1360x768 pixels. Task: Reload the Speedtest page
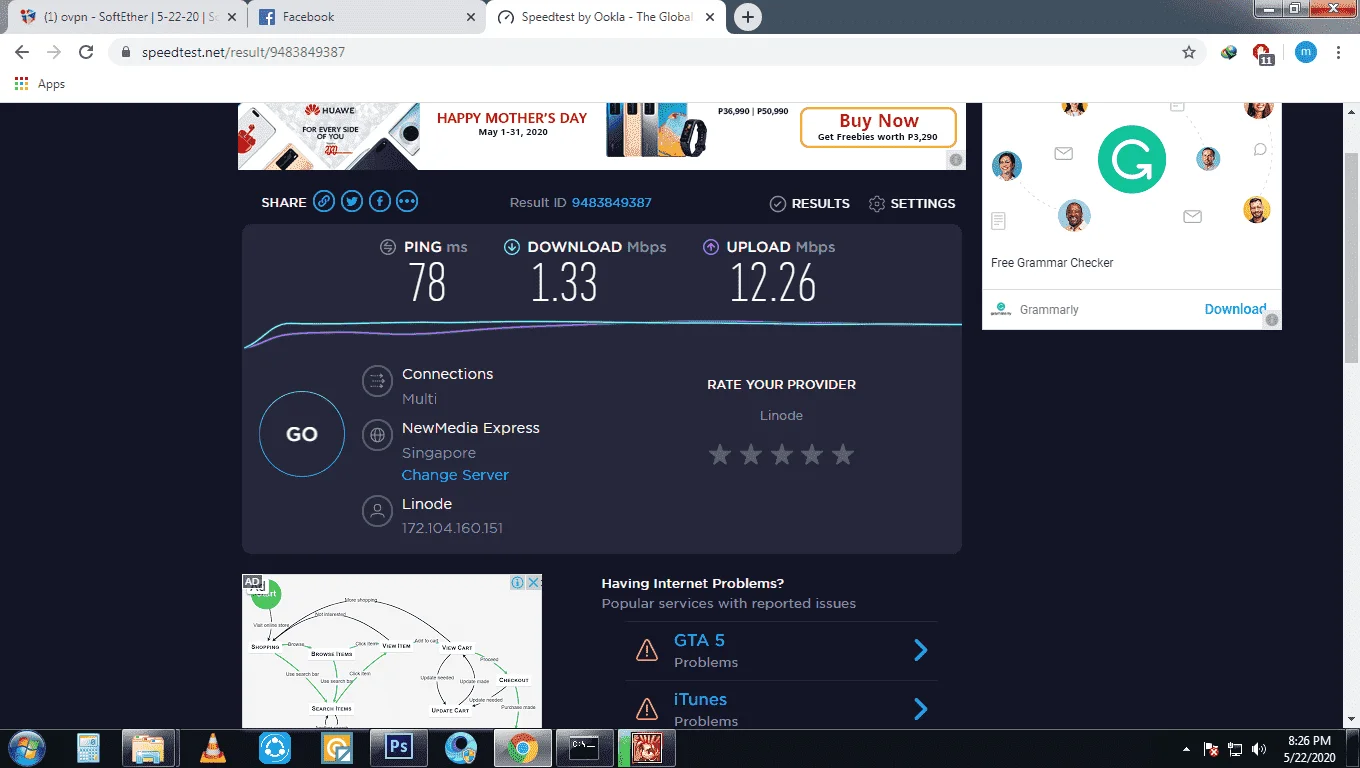(86, 52)
